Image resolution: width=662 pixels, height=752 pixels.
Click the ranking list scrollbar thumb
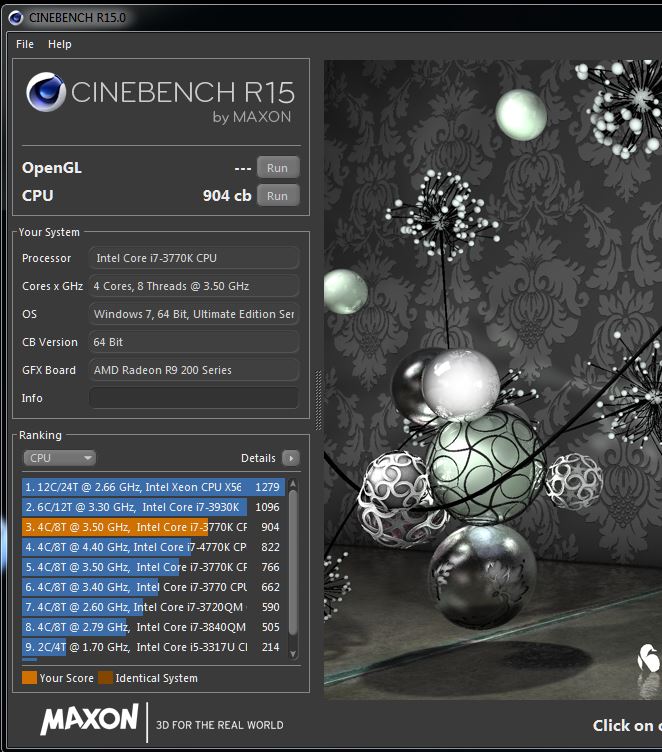[x=293, y=561]
